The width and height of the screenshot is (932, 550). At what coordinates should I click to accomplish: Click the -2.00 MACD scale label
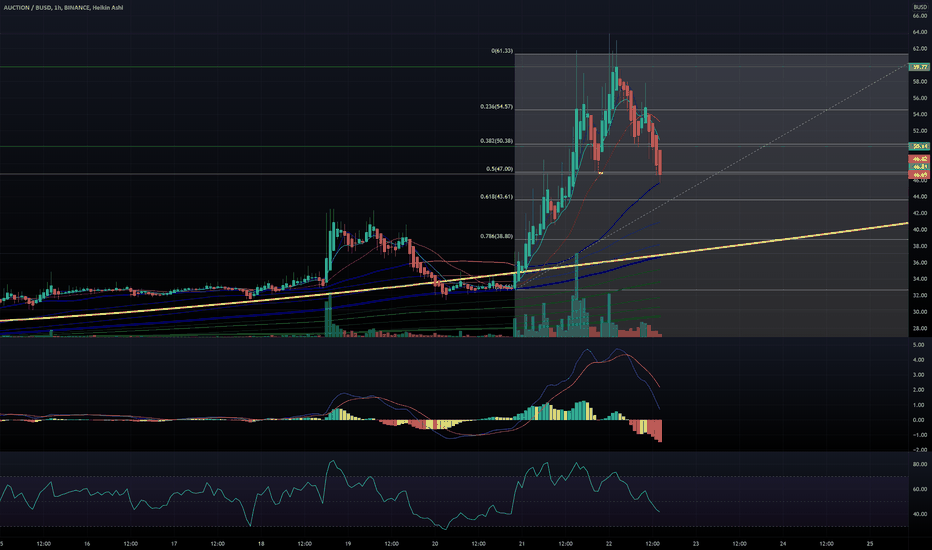tap(918, 450)
